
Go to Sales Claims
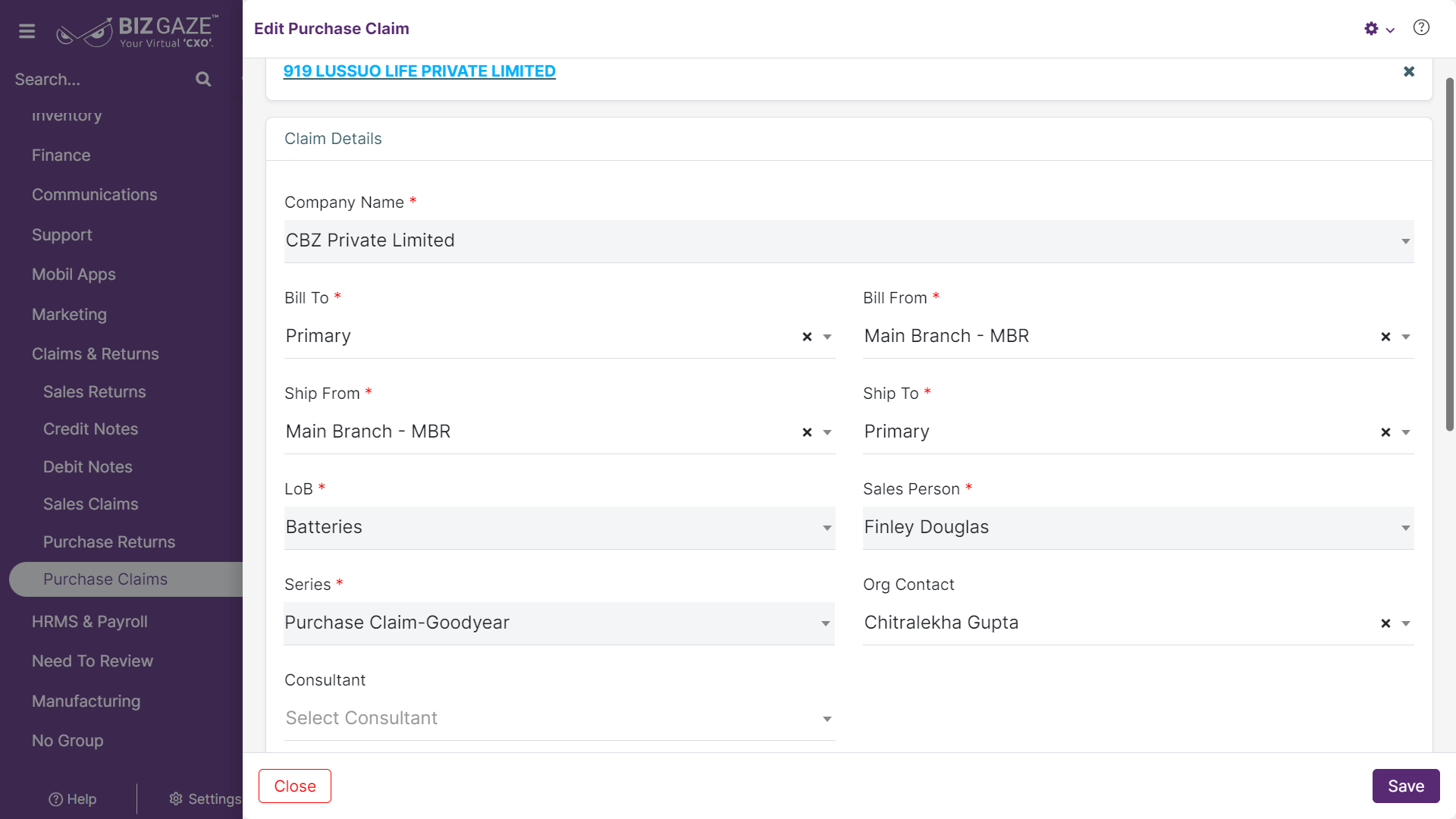(90, 504)
